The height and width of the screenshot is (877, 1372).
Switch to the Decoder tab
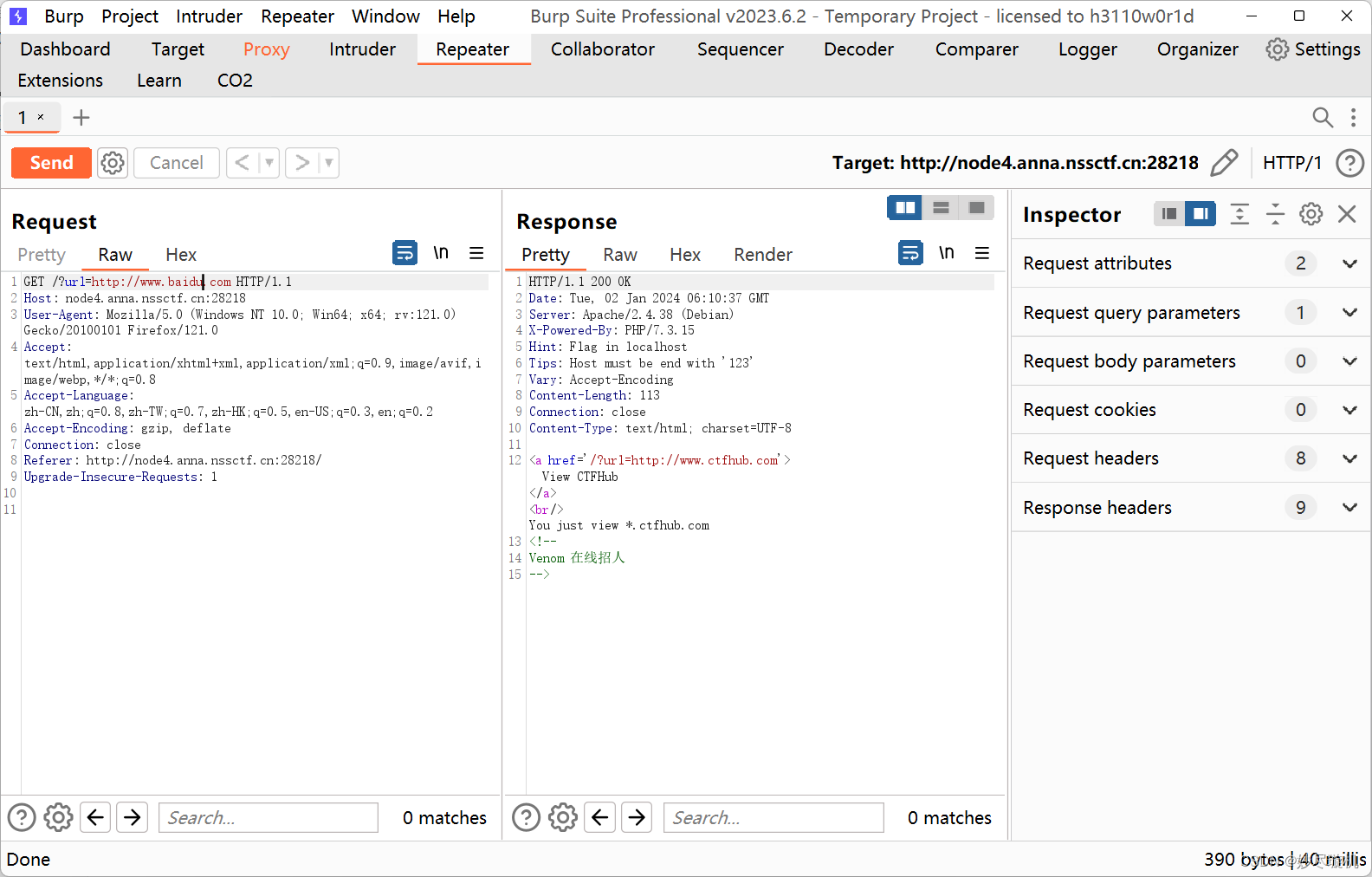[858, 49]
